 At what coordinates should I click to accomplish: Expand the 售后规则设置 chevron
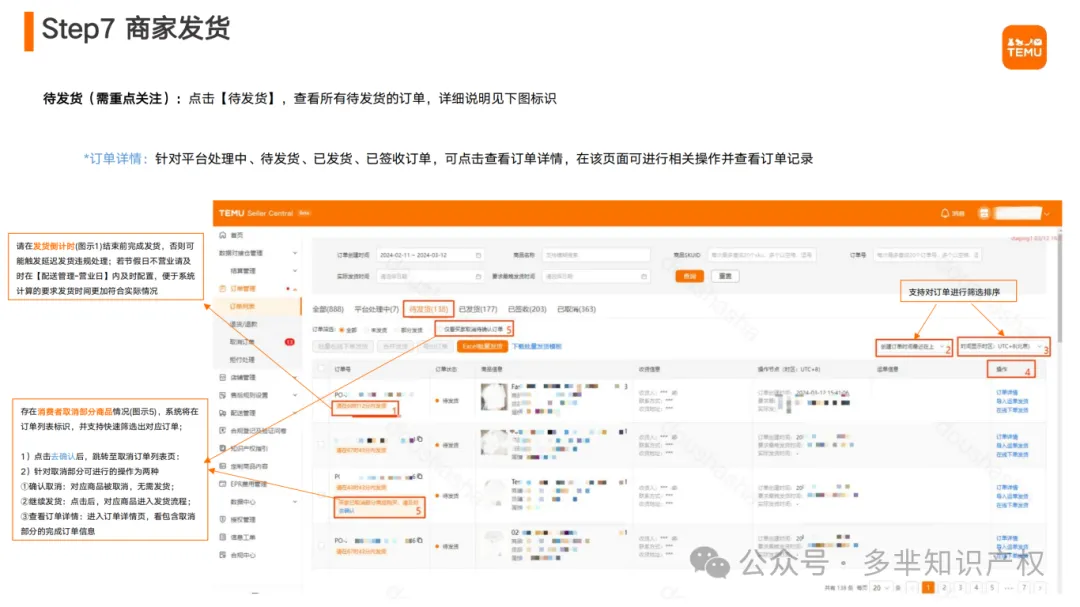coord(295,395)
